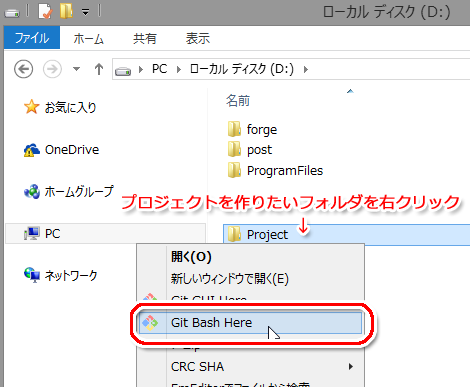Expand the chevron after PC in address bar
This screenshot has width=470, height=387.
(179, 70)
